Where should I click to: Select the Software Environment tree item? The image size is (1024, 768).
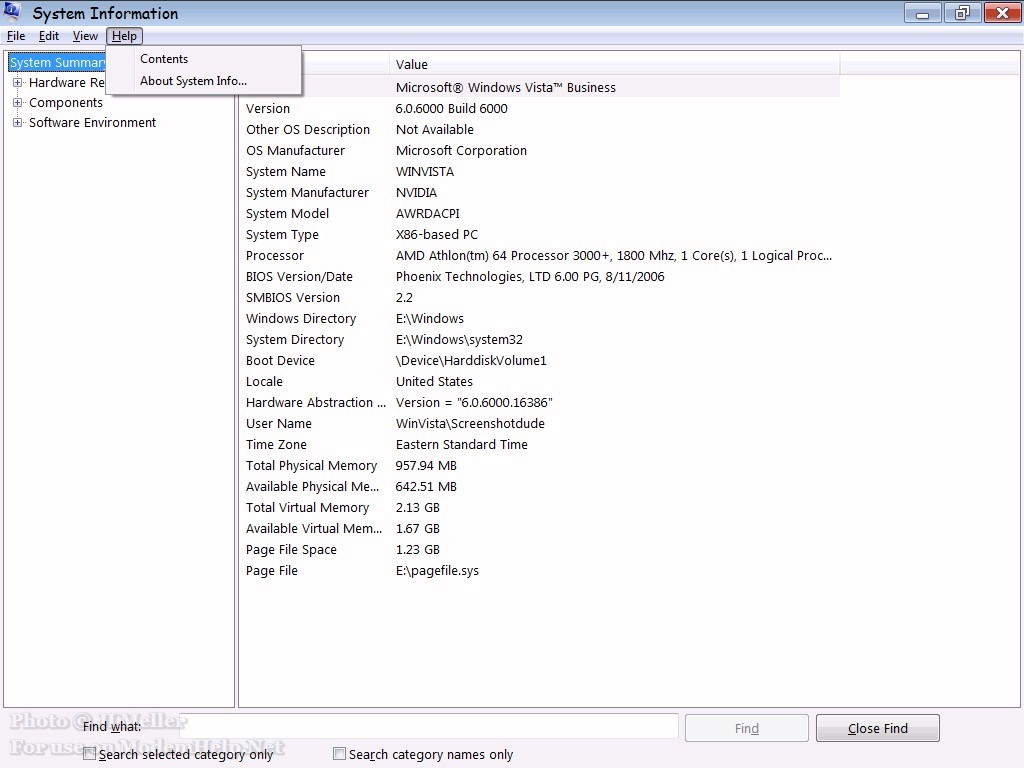tap(92, 122)
